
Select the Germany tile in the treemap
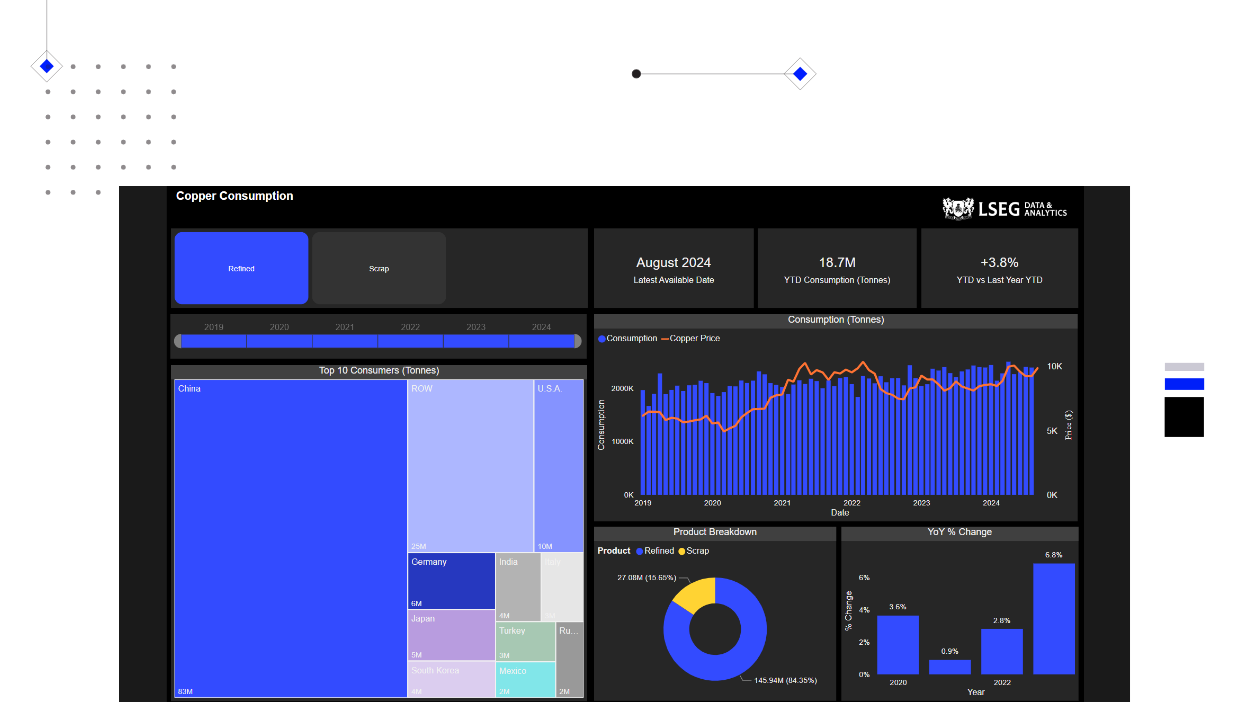[x=450, y=581]
